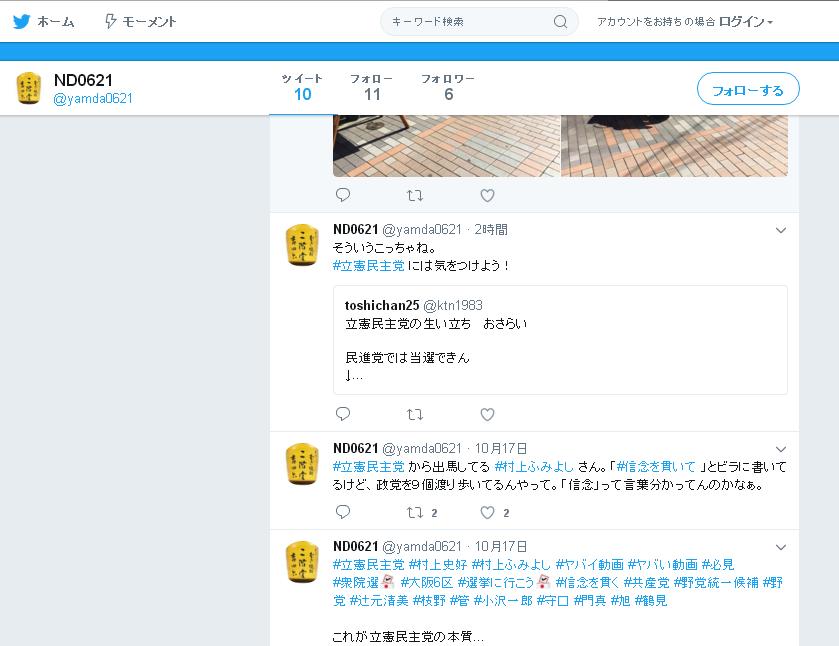Open the #共産党 hashtag
839x646 pixels.
pyautogui.click(x=646, y=583)
